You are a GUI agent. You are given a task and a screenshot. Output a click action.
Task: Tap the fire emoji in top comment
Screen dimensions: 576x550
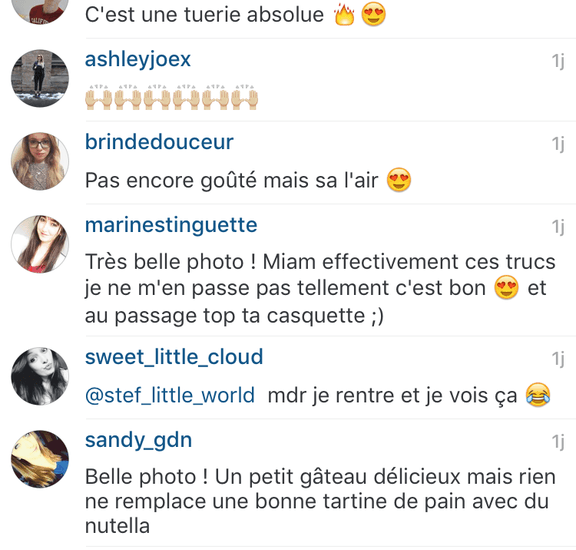pos(344,15)
